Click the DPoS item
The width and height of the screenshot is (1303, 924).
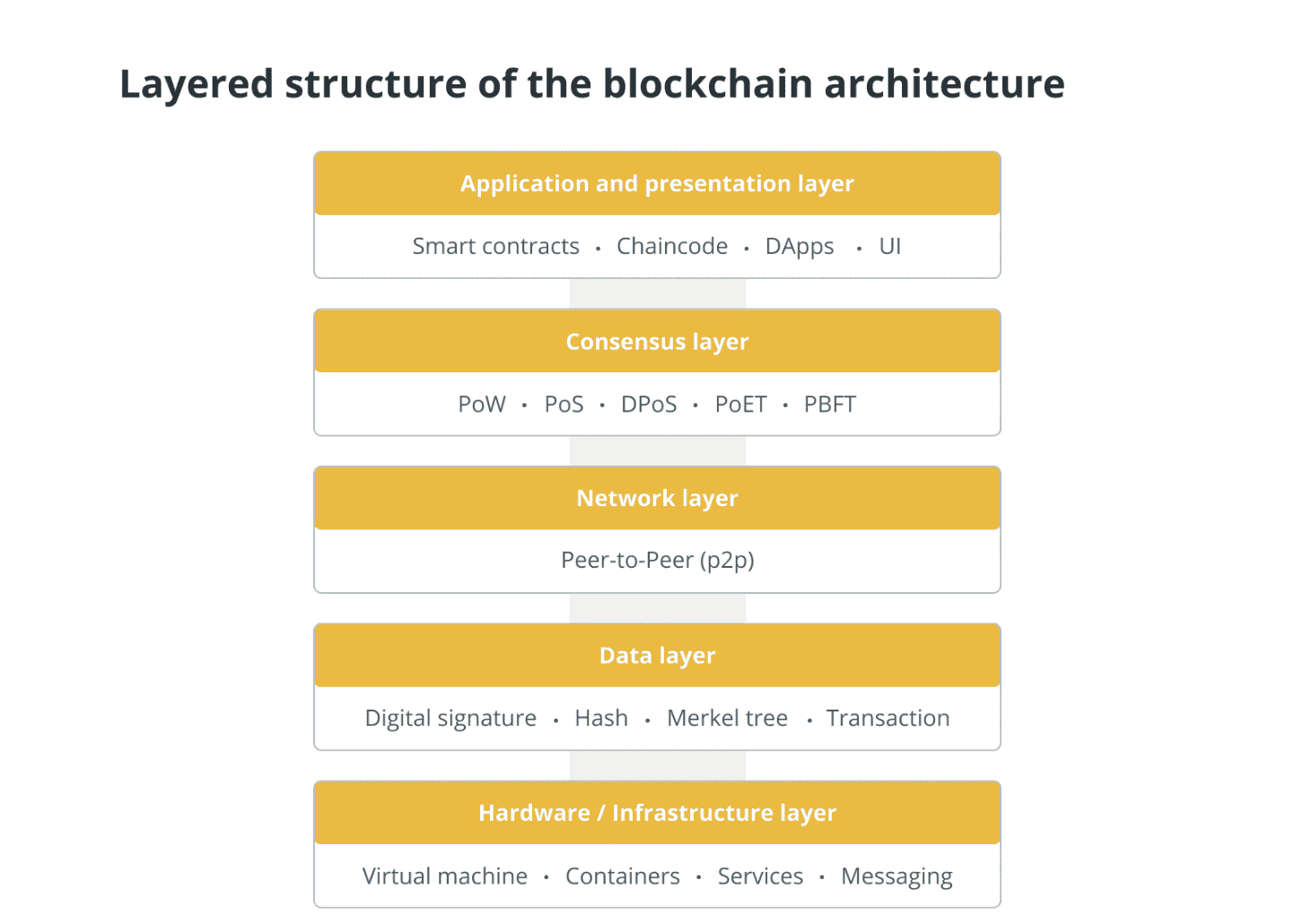click(649, 405)
